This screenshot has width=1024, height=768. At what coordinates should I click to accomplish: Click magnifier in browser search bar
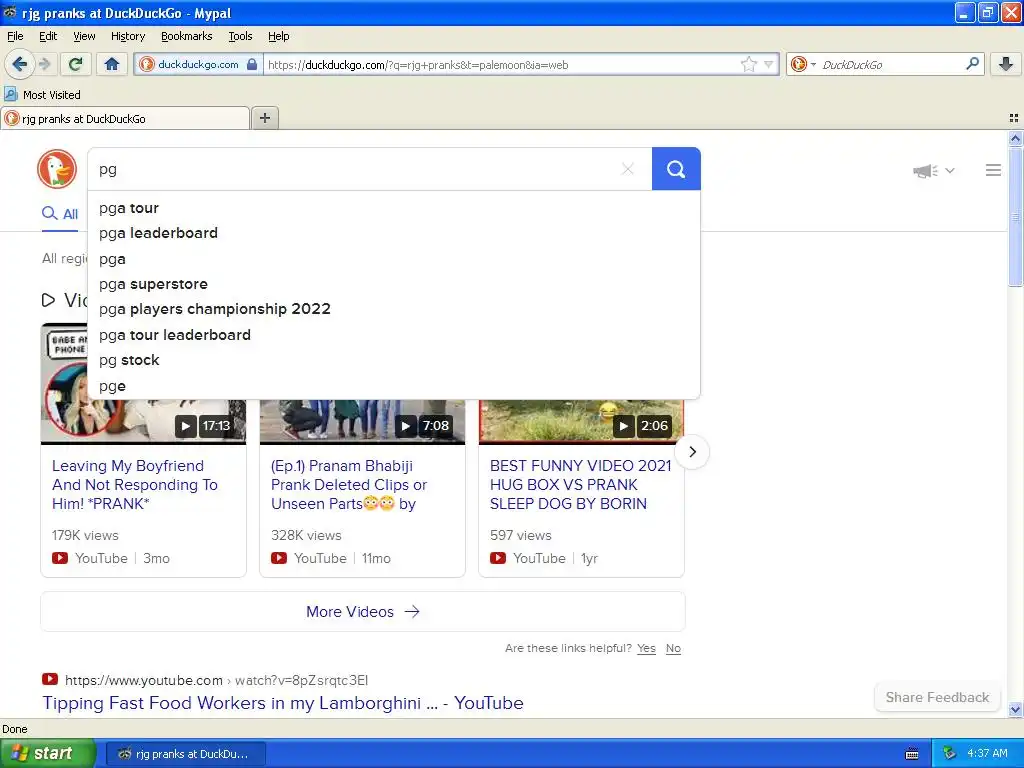[x=972, y=63]
